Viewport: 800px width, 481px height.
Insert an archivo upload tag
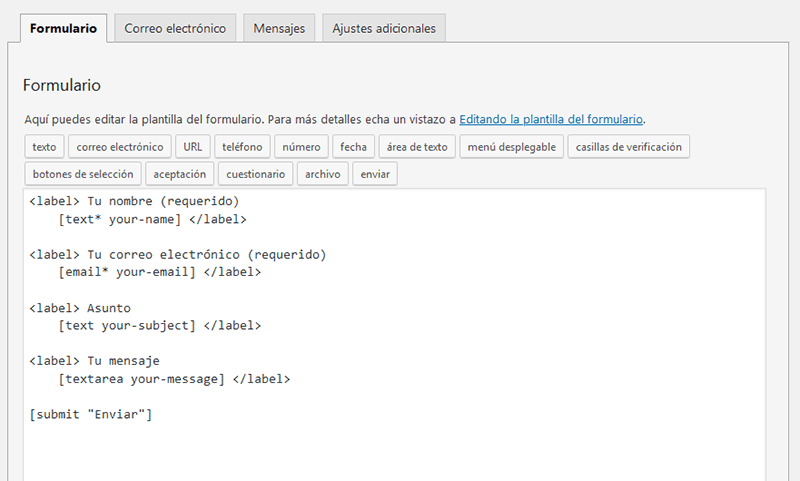323,174
